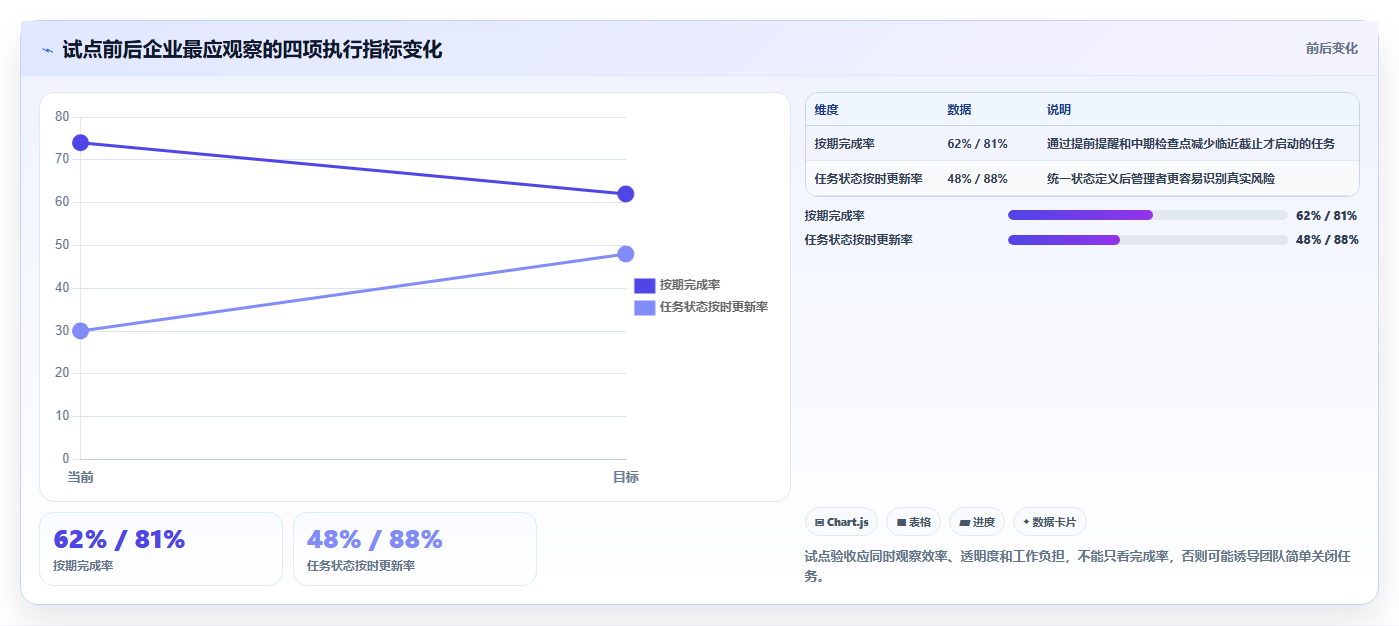
Task: Click the 按期完成率 data point at 62
Action: 625,194
